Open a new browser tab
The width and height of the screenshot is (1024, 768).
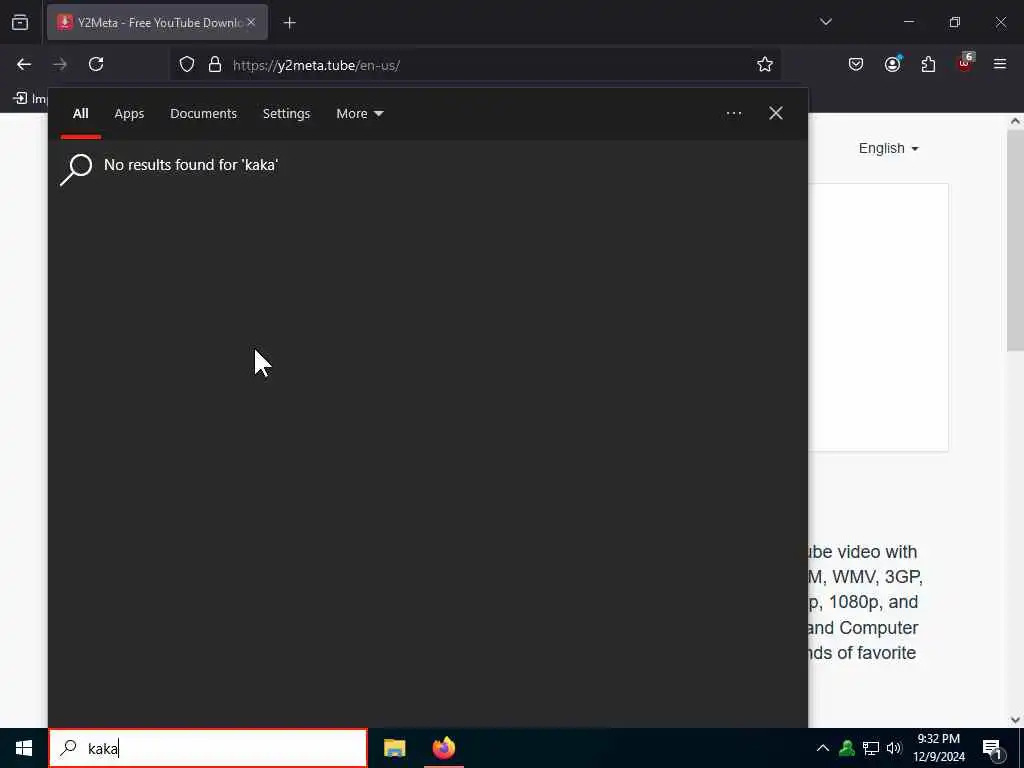click(x=289, y=23)
